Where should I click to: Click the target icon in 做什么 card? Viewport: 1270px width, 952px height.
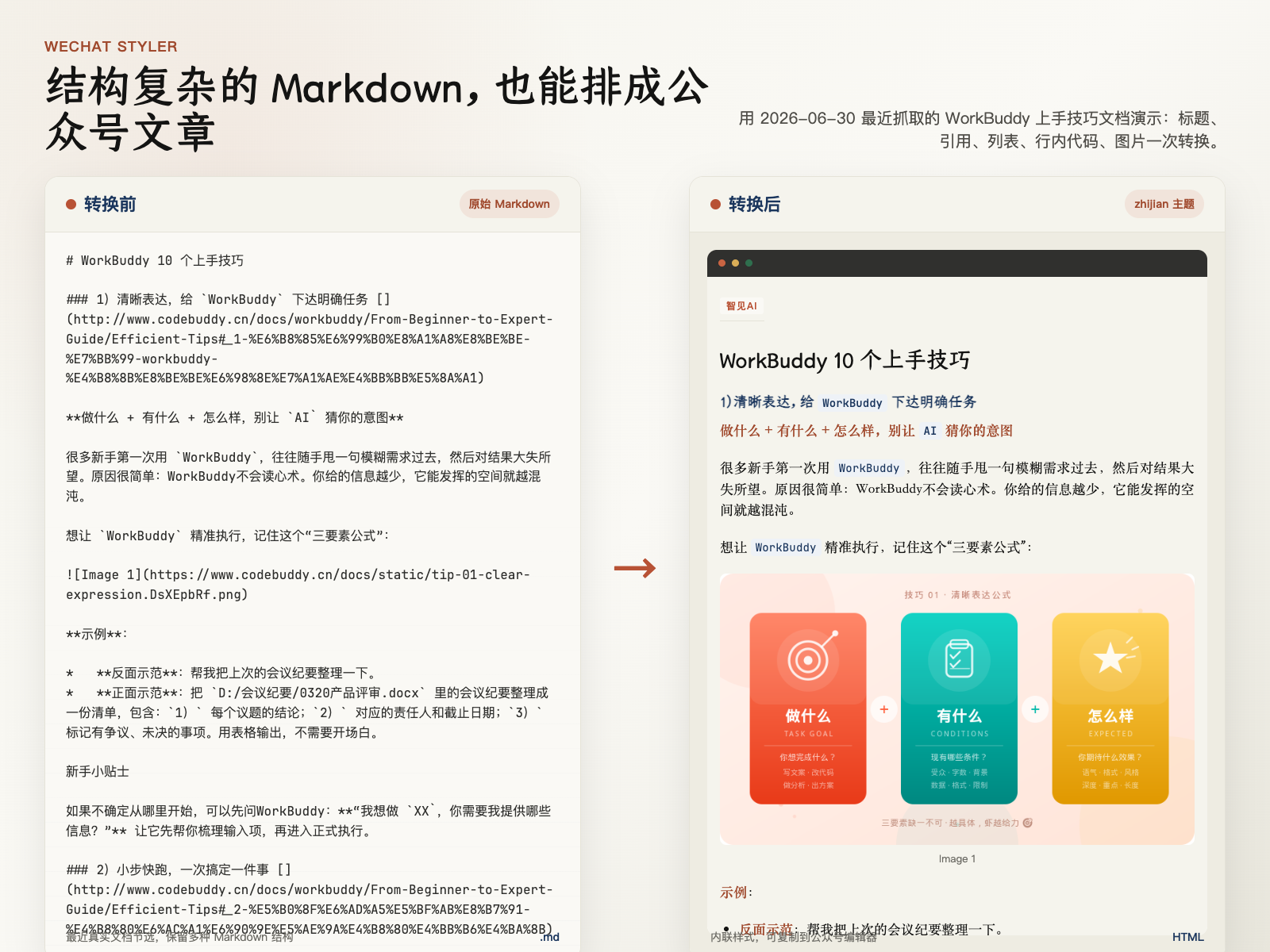click(x=808, y=659)
